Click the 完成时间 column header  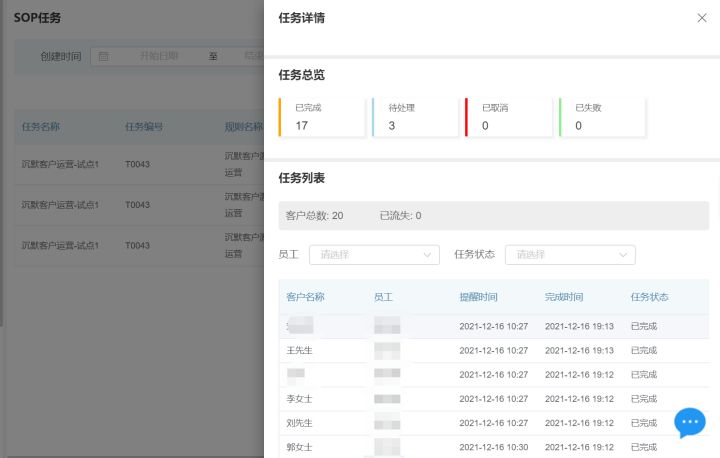[564, 297]
